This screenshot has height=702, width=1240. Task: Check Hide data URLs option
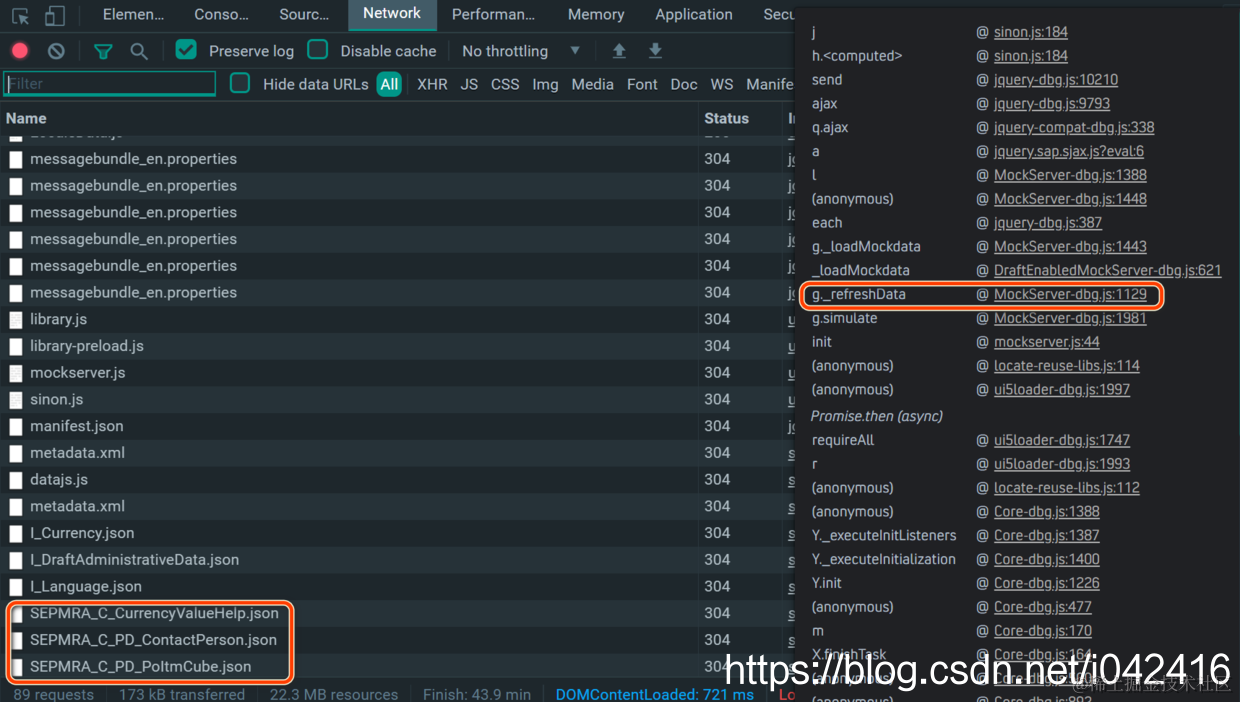(x=240, y=84)
